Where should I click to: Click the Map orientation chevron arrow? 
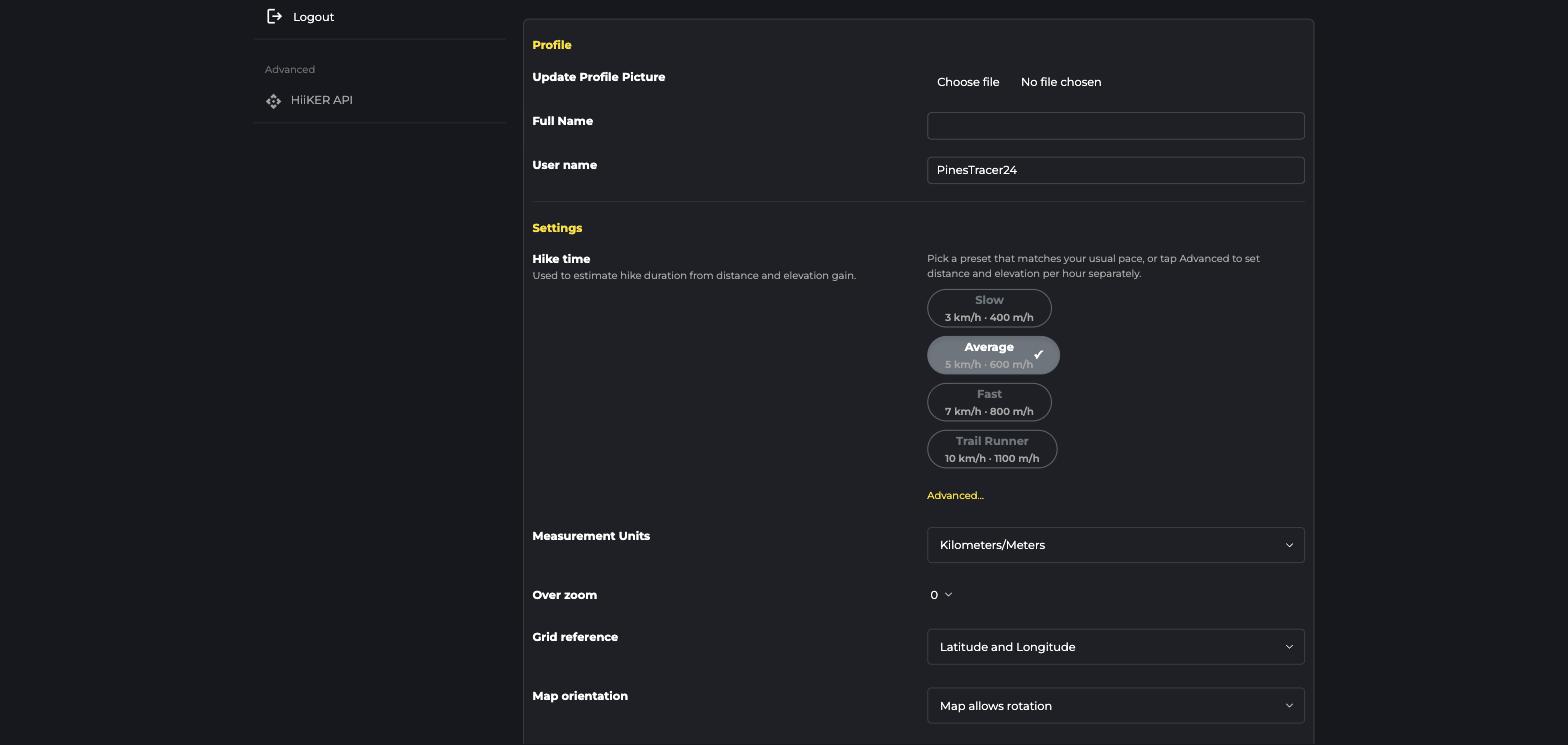tap(1289, 706)
